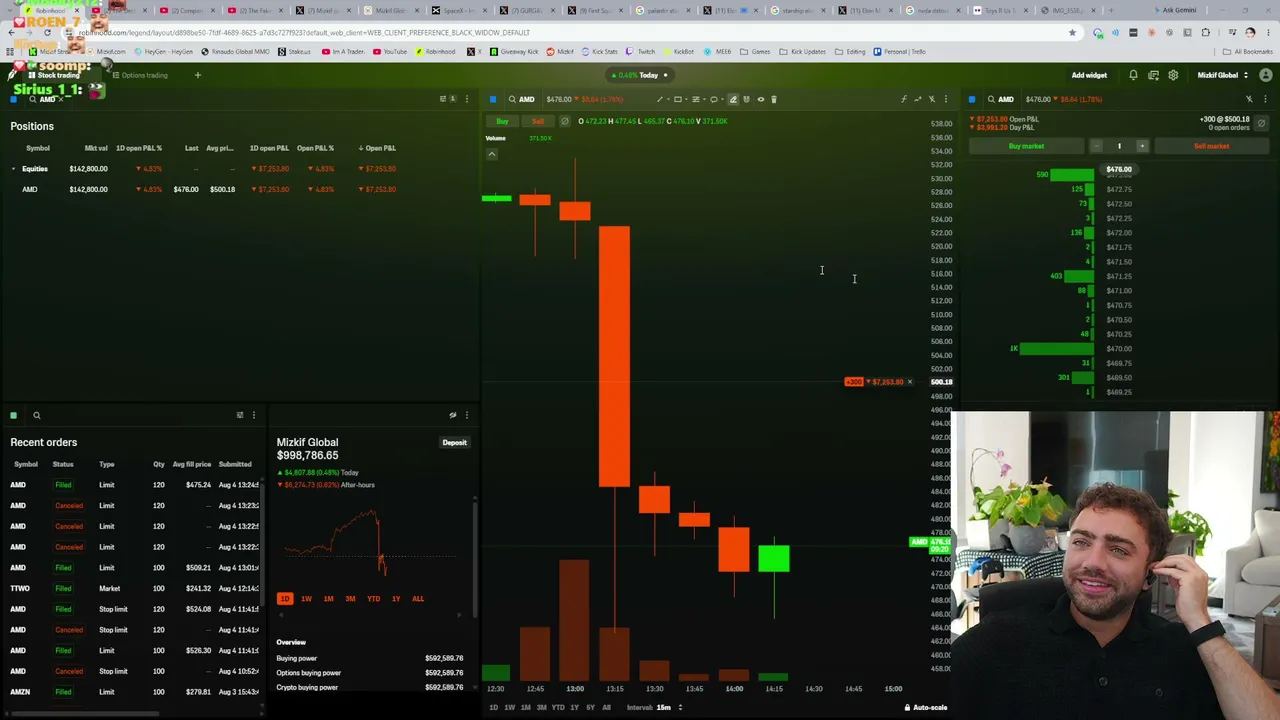
Task: Open the chart widget three-dot menu
Action: point(946,99)
